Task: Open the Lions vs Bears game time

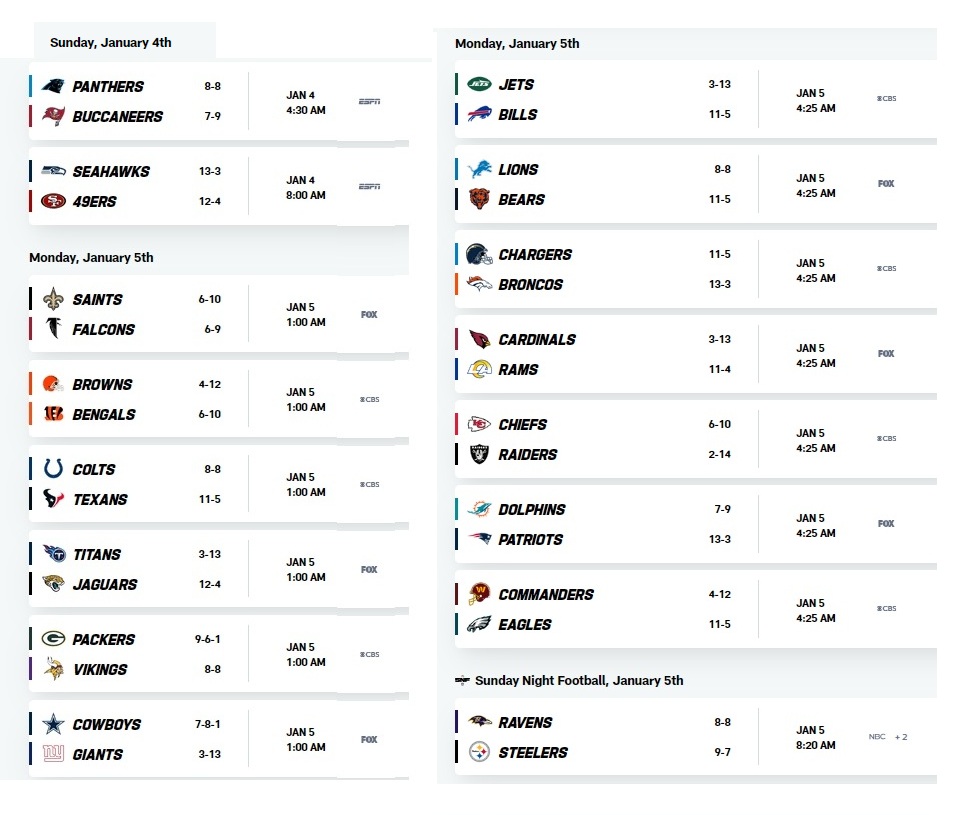Action: pos(815,186)
